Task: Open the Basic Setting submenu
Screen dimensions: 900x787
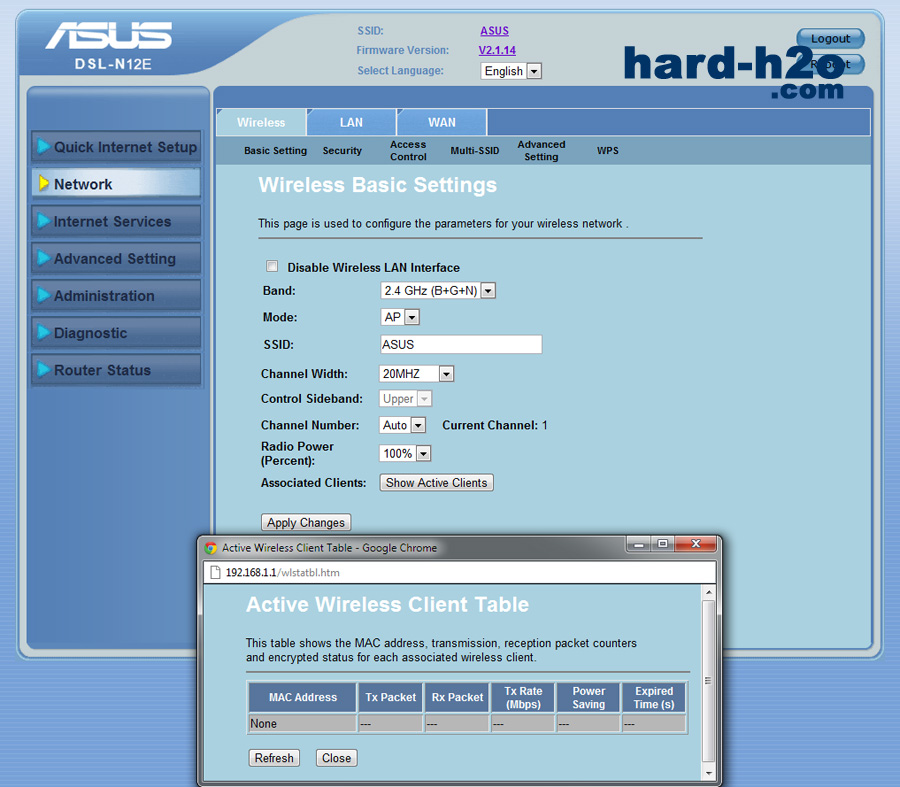Action: (x=276, y=150)
